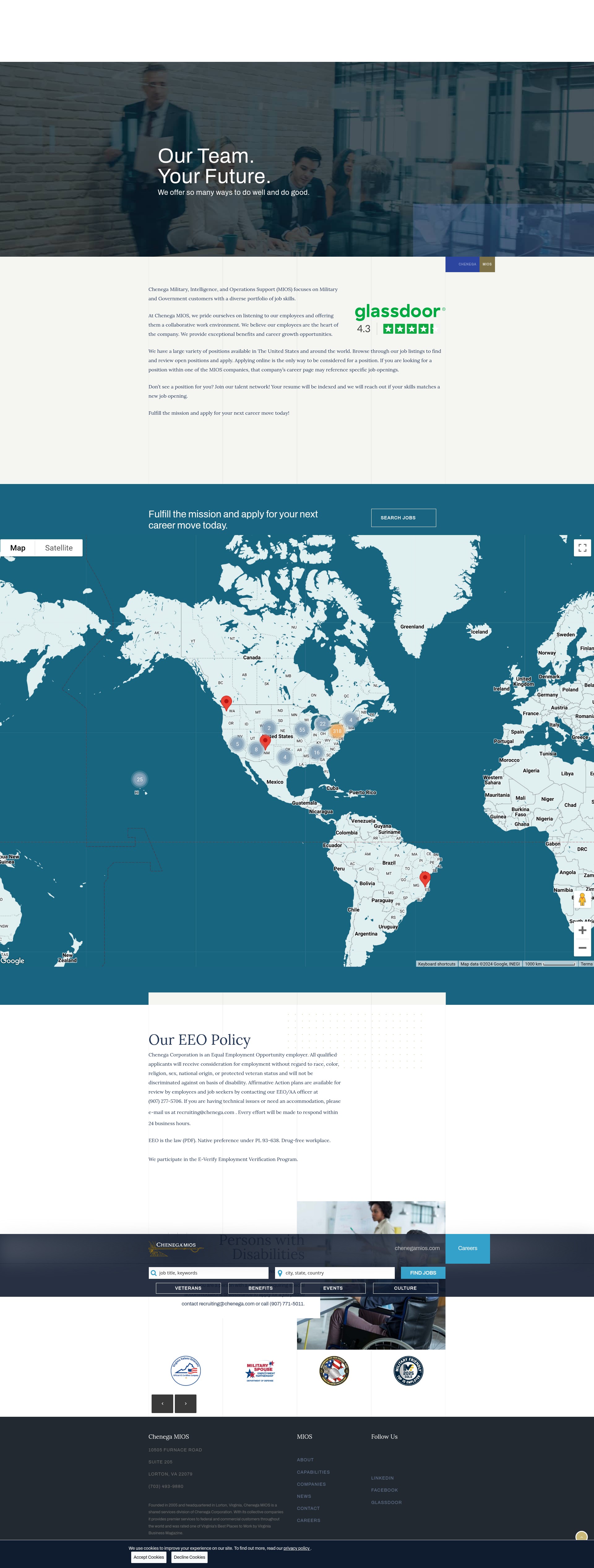This screenshot has height=1568, width=594.
Task: Focus the city, state, country field
Action: point(335,1273)
